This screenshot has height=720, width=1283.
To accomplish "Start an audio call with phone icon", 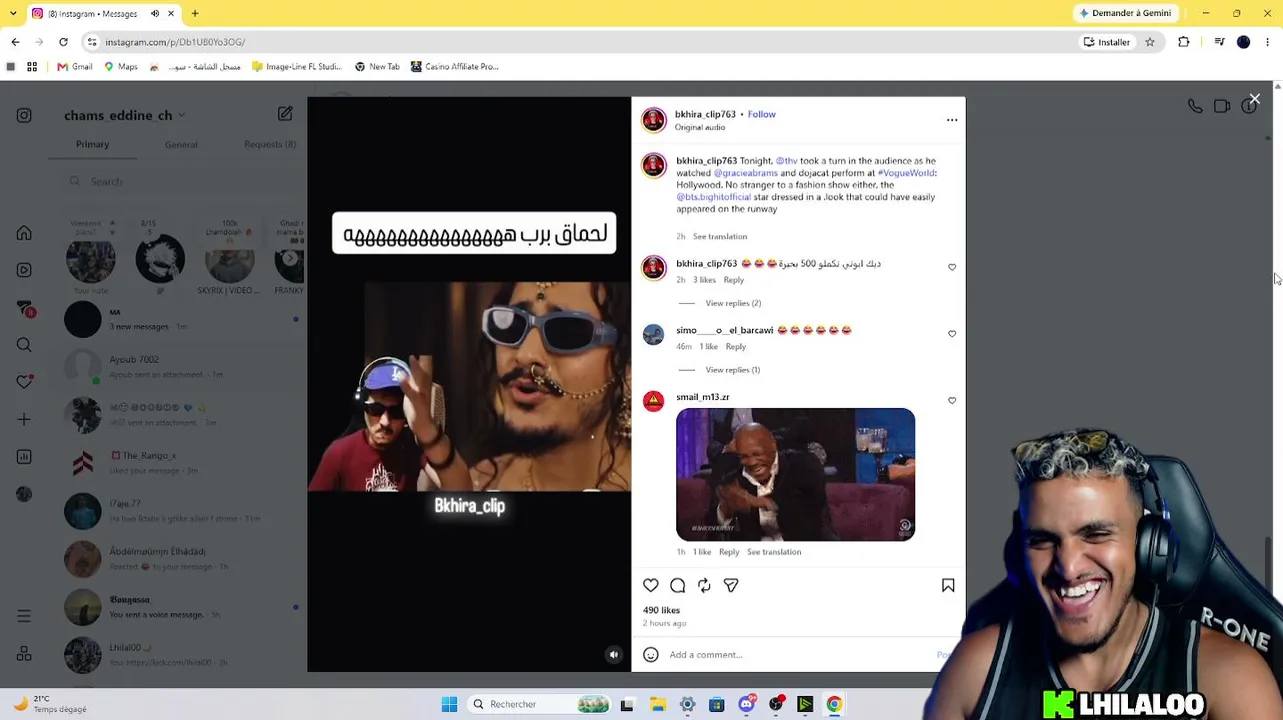I will point(1195,106).
